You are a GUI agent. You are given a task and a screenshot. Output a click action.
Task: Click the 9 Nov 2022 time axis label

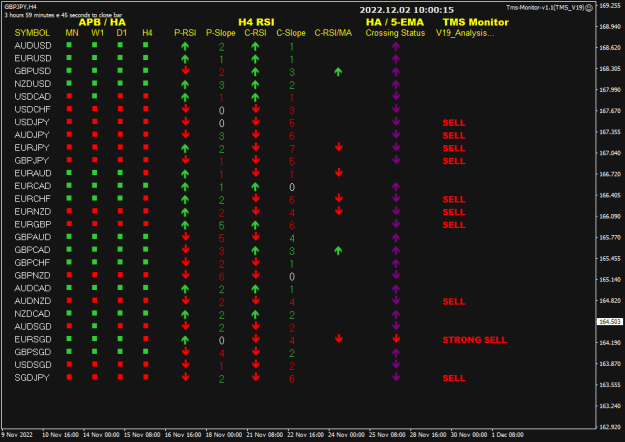click(17, 435)
